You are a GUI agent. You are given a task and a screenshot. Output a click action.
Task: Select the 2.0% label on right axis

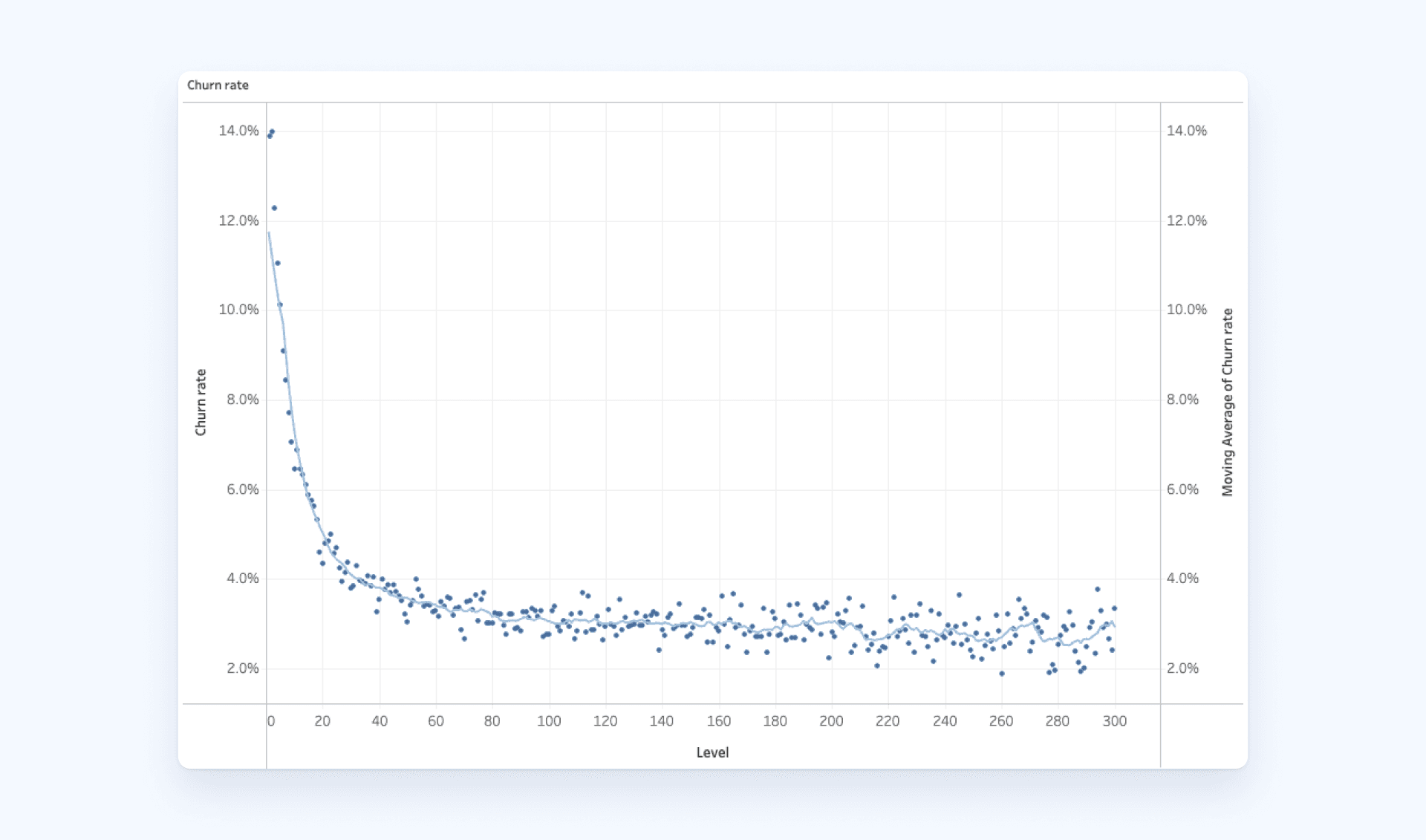click(1182, 668)
